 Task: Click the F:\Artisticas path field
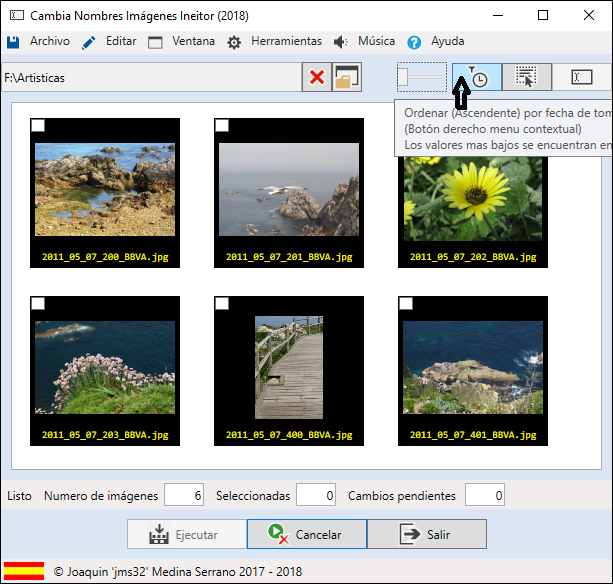(x=152, y=77)
